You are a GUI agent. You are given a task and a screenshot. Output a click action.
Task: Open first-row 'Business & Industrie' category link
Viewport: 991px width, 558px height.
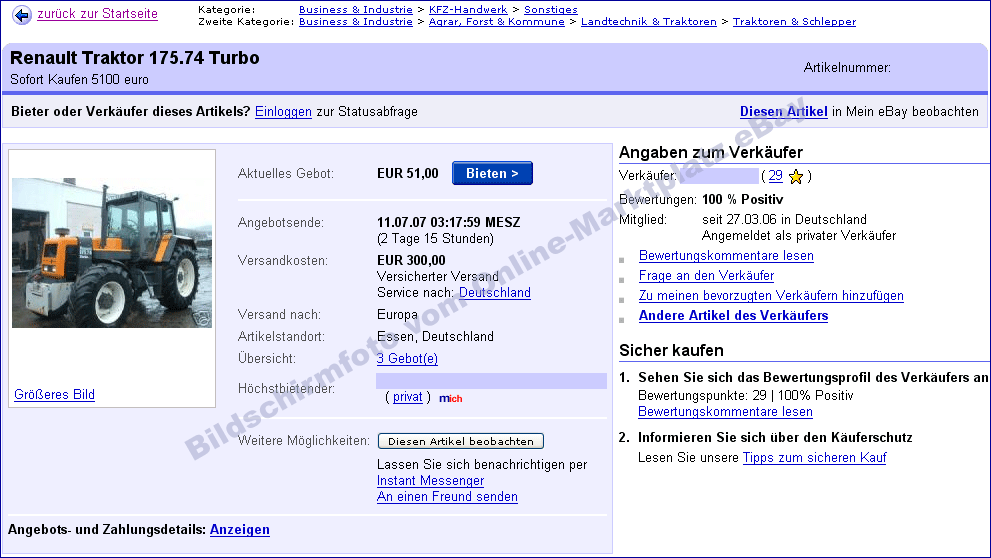356,9
